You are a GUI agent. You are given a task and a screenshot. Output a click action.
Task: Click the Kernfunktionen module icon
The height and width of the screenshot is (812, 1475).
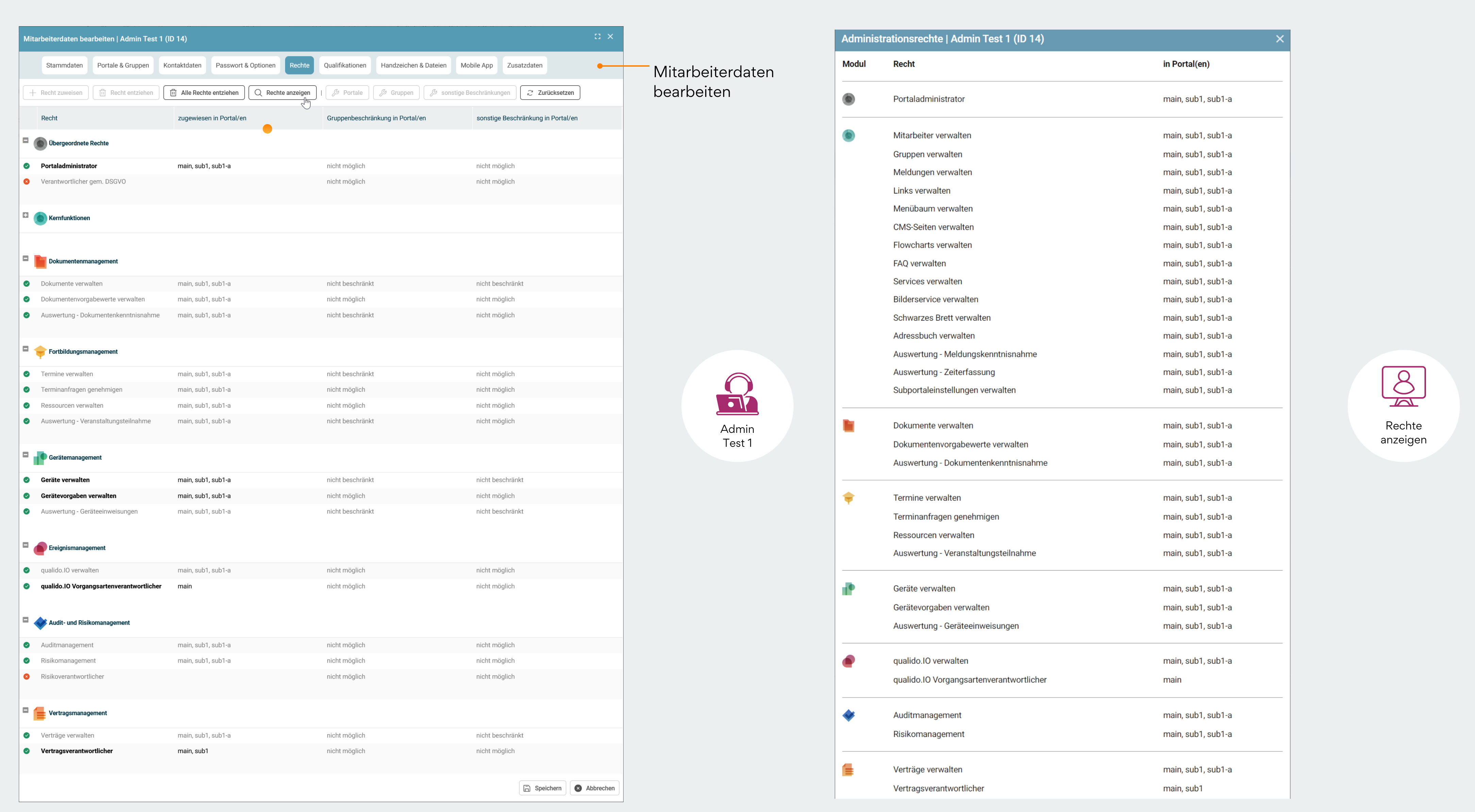click(x=40, y=219)
